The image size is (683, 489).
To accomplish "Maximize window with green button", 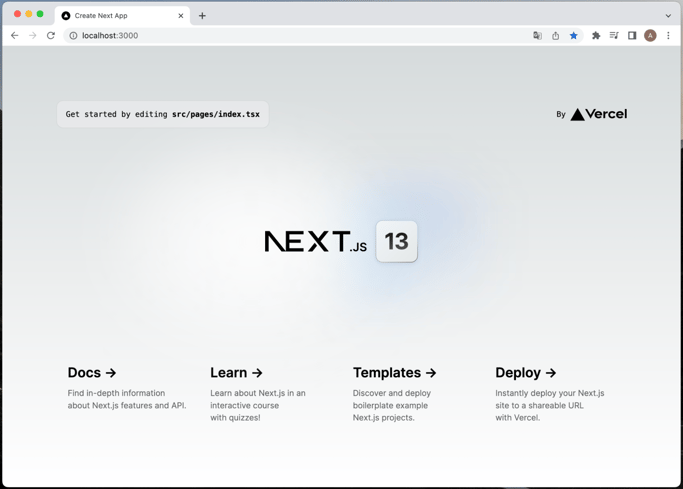I will tap(40, 14).
